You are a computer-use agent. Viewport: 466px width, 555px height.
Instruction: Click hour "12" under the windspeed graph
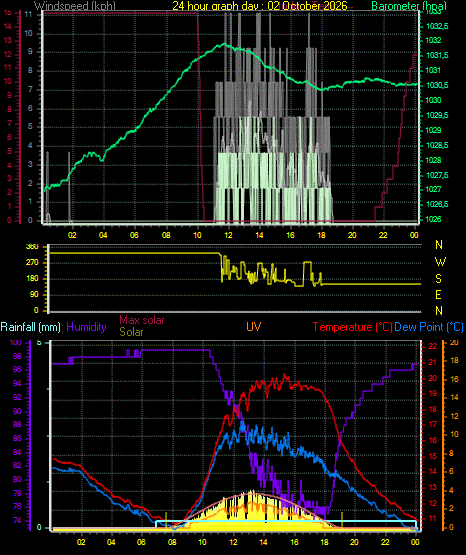(228, 235)
